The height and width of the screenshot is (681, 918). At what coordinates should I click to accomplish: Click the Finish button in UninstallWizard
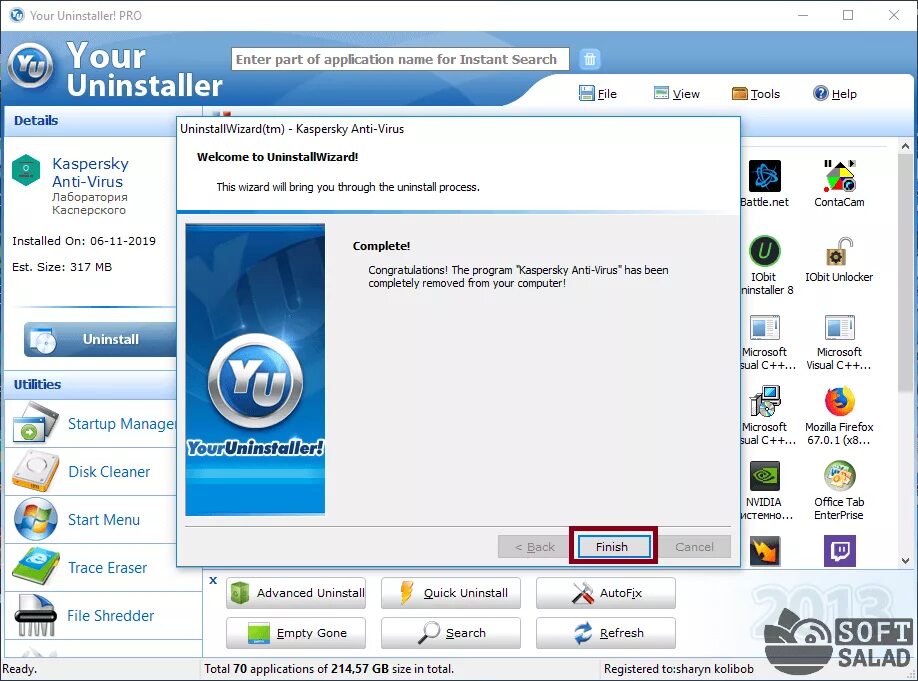pos(614,546)
